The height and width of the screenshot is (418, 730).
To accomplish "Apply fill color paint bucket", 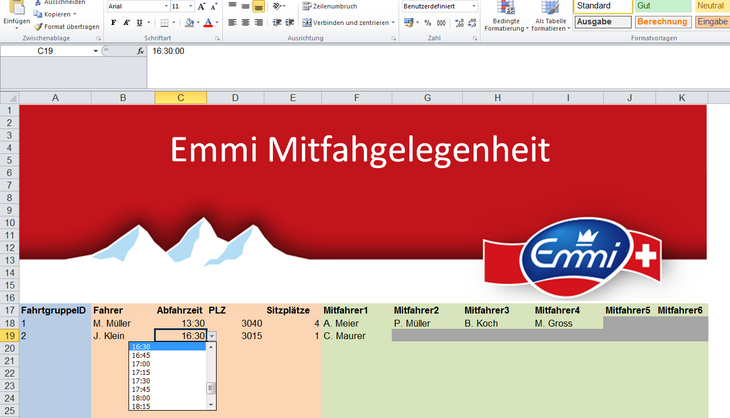I will click(189, 22).
